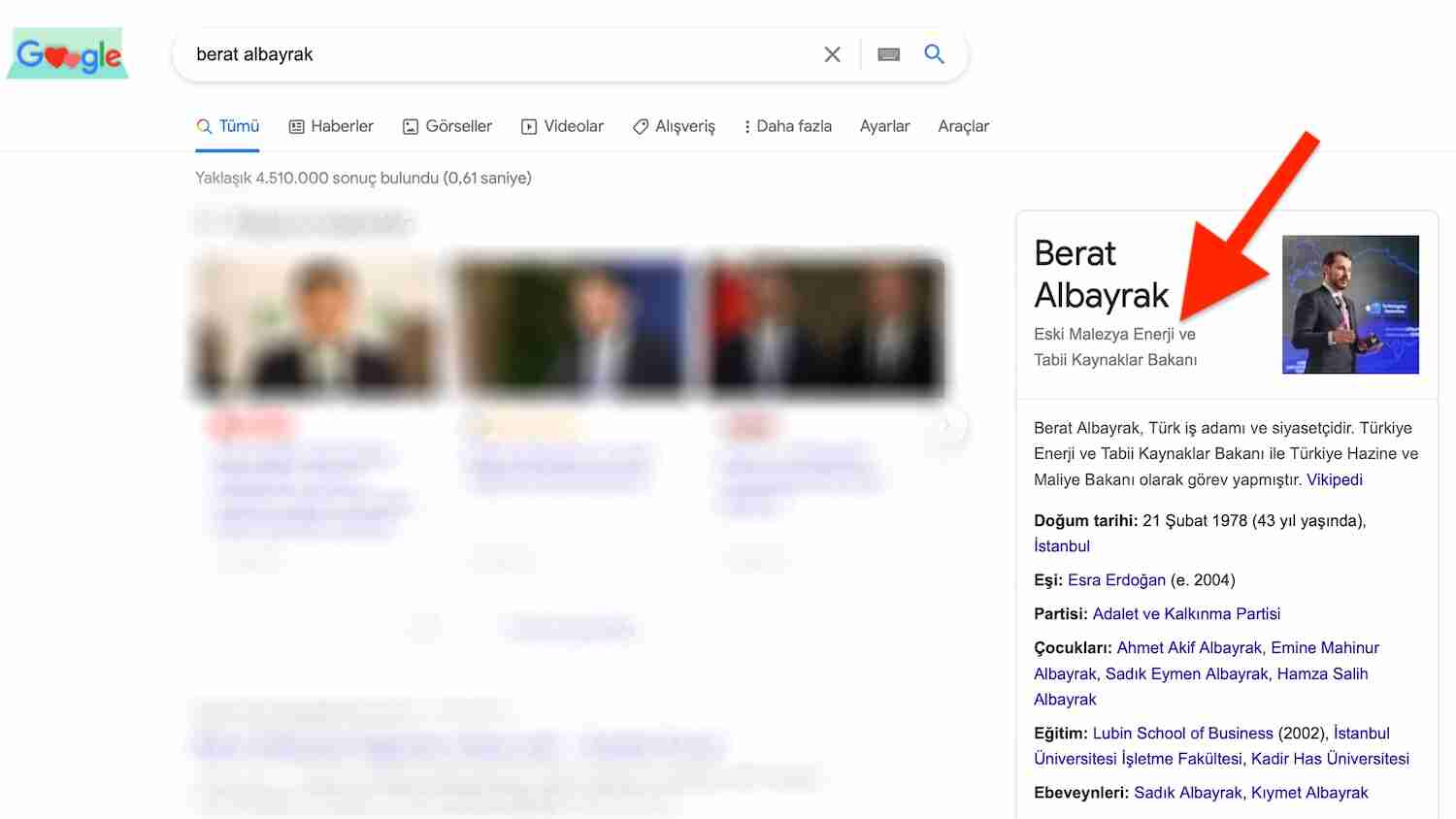Click the Daha fazla three-dot icon

[745, 126]
